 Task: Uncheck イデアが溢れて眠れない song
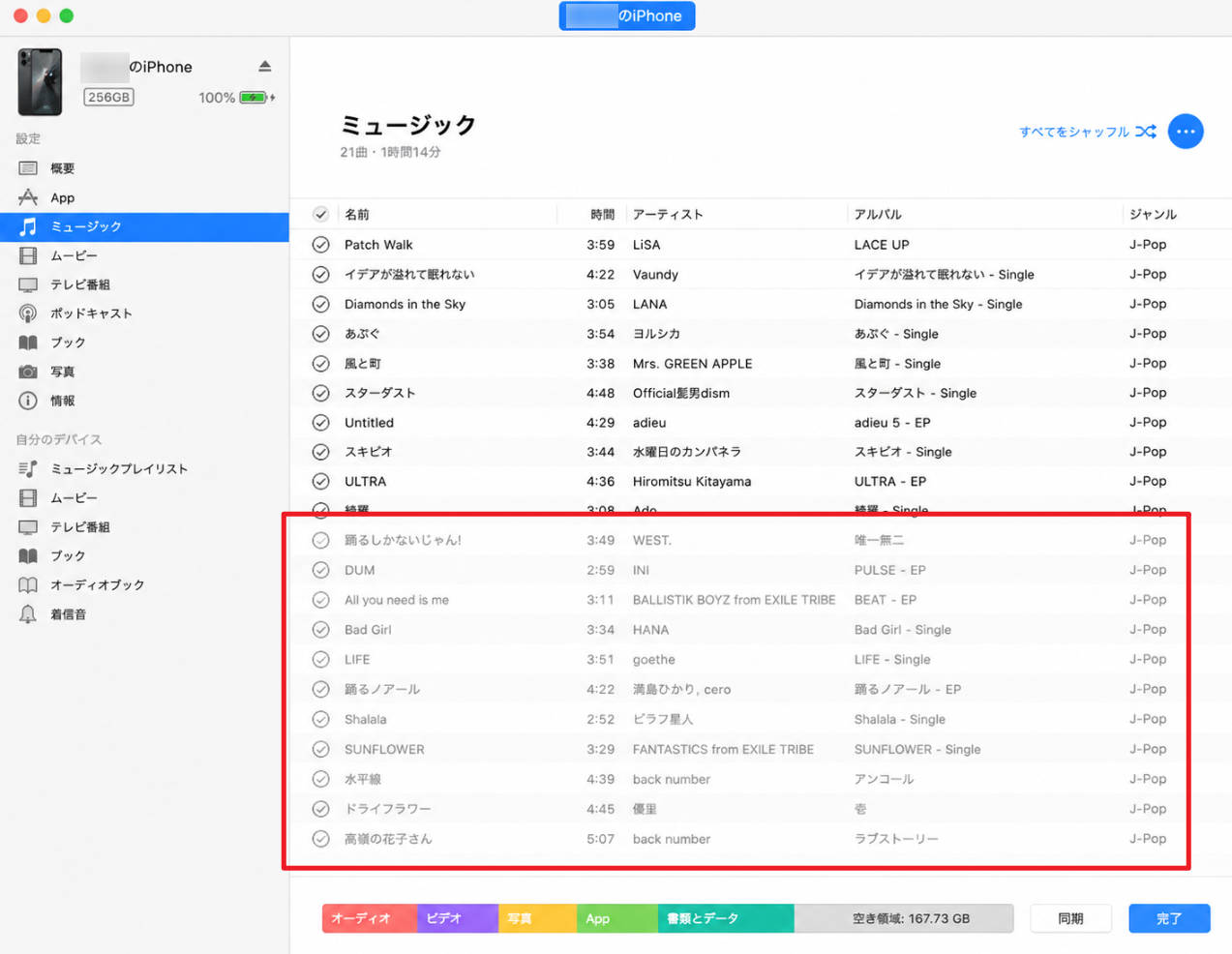point(320,275)
